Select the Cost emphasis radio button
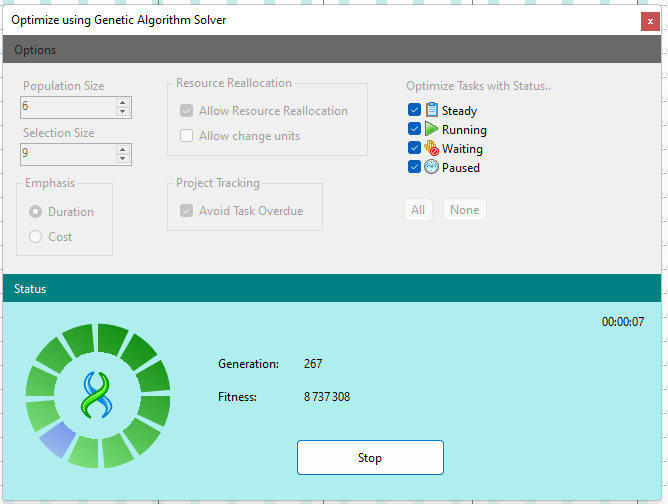Image resolution: width=668 pixels, height=504 pixels. (x=36, y=237)
